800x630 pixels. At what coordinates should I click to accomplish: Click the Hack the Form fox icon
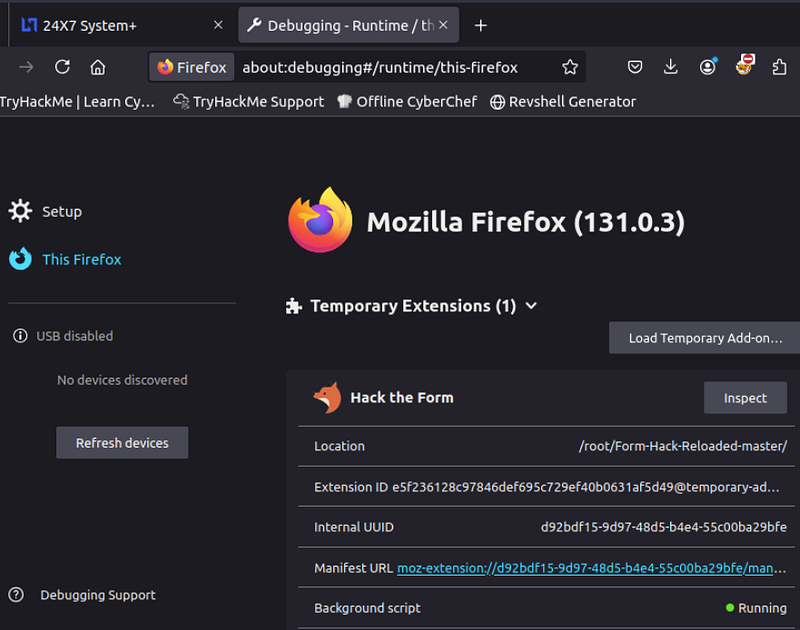[327, 397]
